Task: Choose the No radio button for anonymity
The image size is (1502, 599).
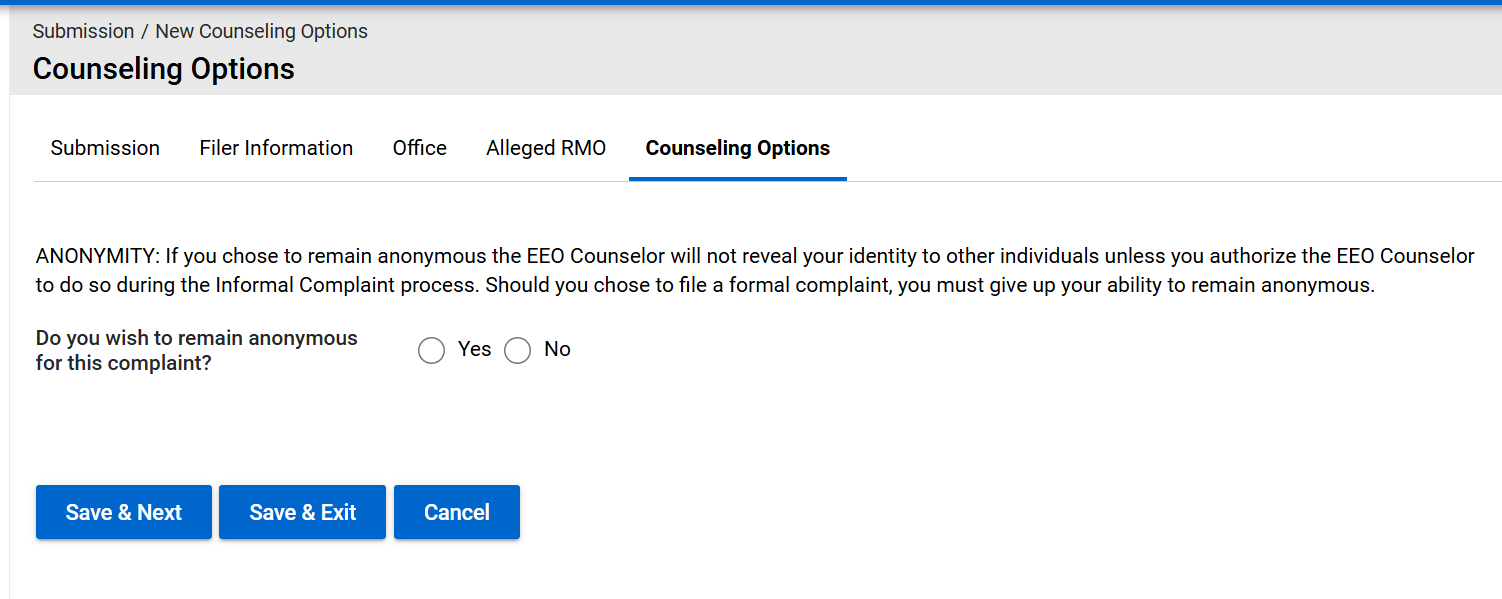Action: [518, 351]
